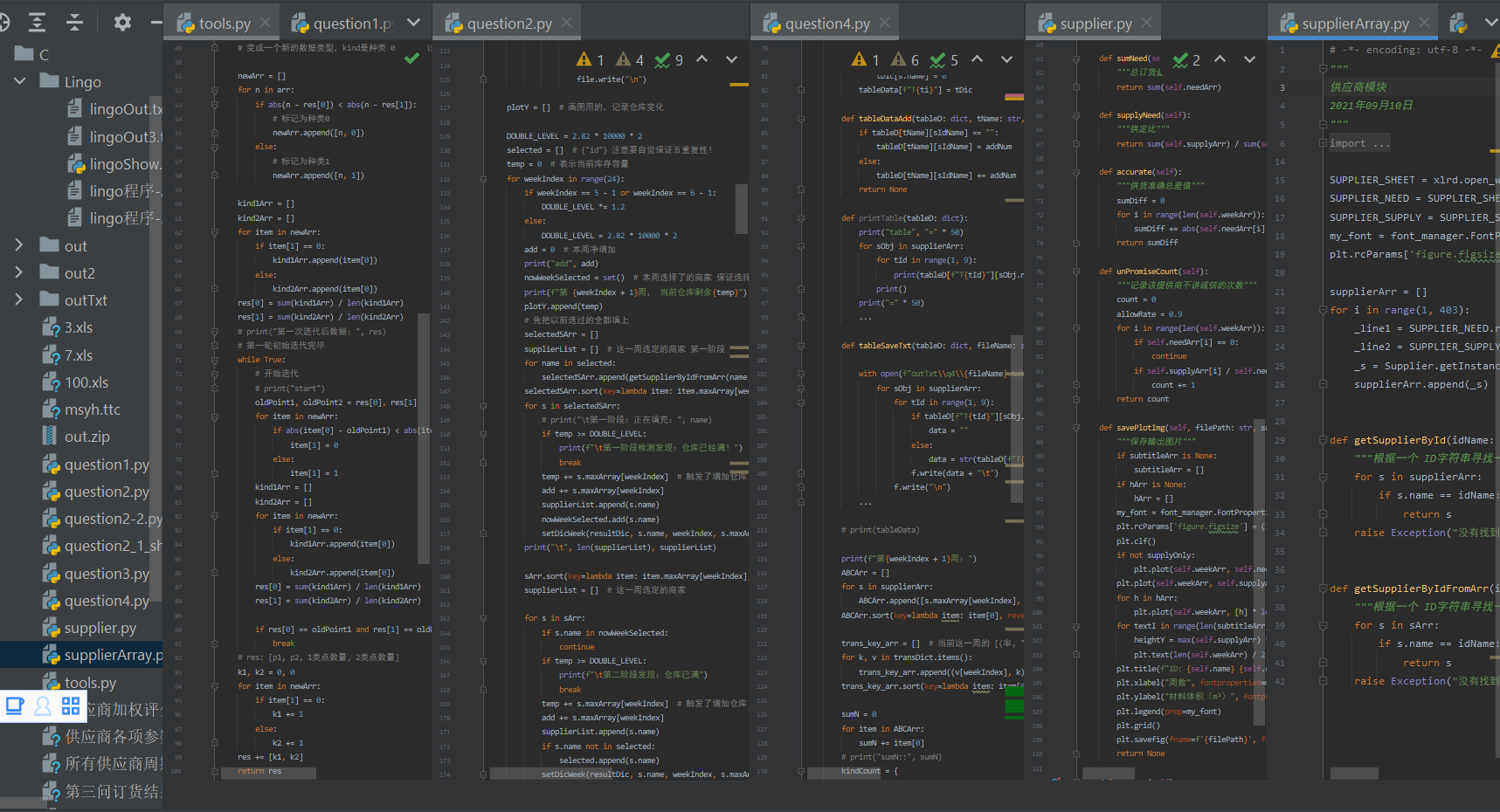Click warning count 1 in question2.py editor
Image resolution: width=1500 pixels, height=812 pixels.
point(591,59)
